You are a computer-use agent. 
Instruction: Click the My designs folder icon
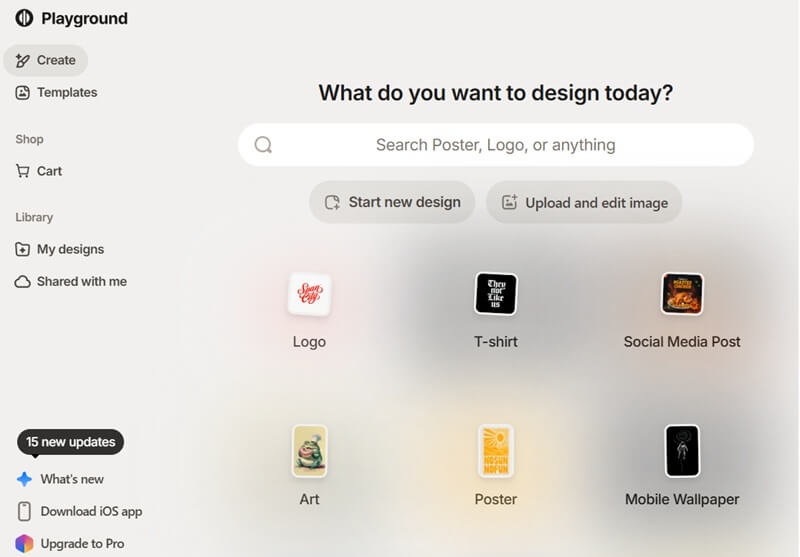point(23,249)
